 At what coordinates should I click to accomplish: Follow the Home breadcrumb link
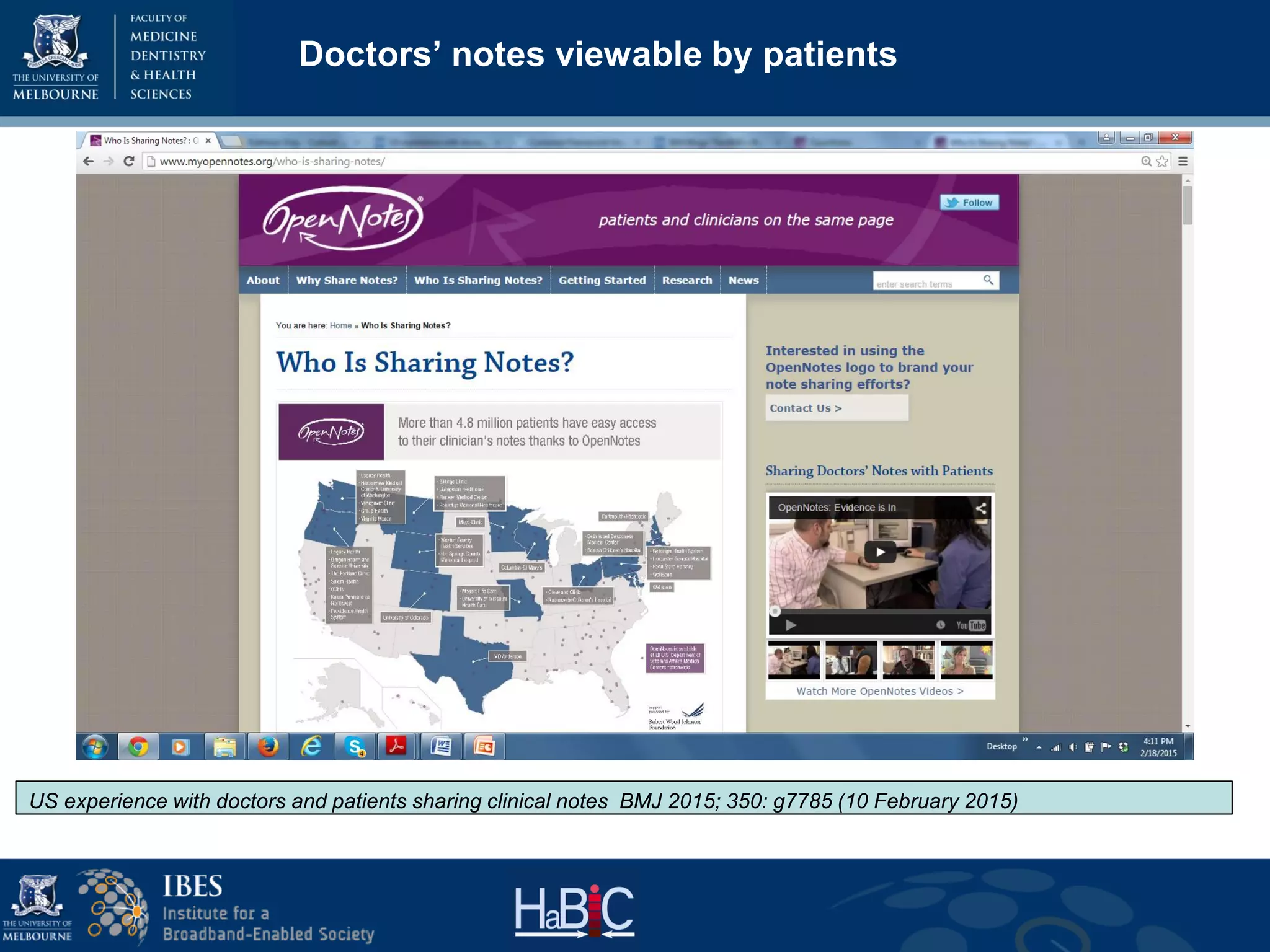coord(340,325)
